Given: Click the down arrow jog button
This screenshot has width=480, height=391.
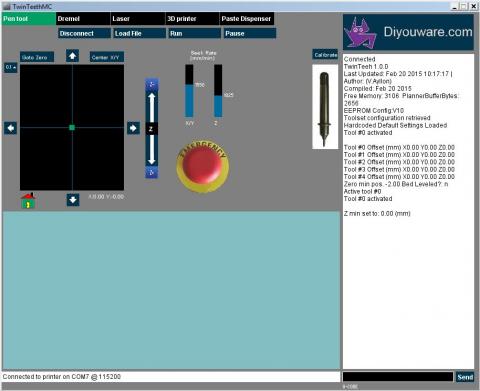Looking at the screenshot, I should [x=73, y=200].
